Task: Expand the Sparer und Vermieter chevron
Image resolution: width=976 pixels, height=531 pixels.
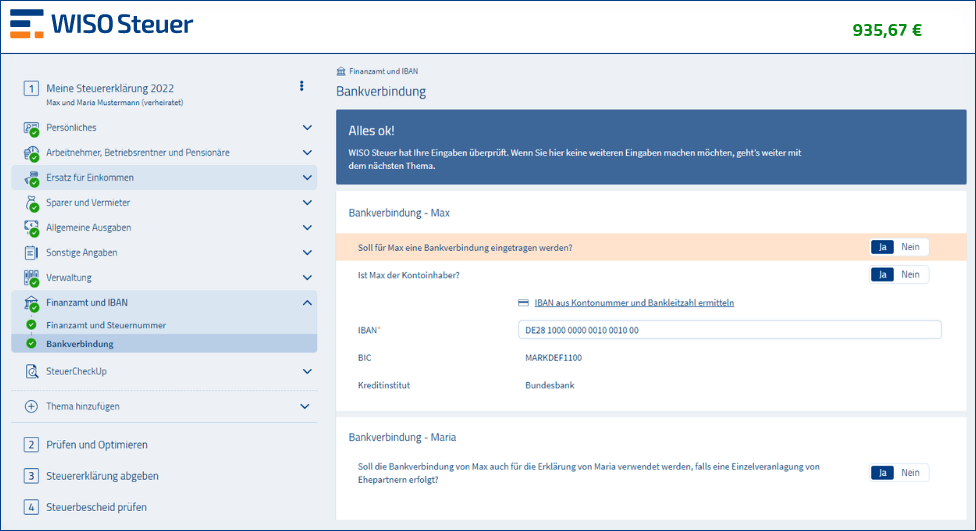Action: [x=307, y=202]
